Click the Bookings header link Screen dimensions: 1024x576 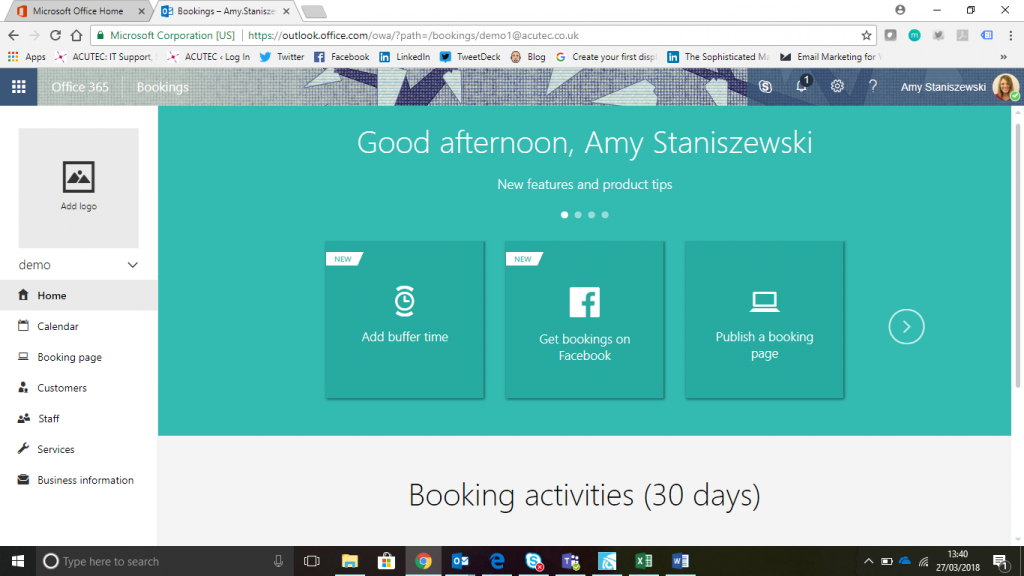pos(163,87)
